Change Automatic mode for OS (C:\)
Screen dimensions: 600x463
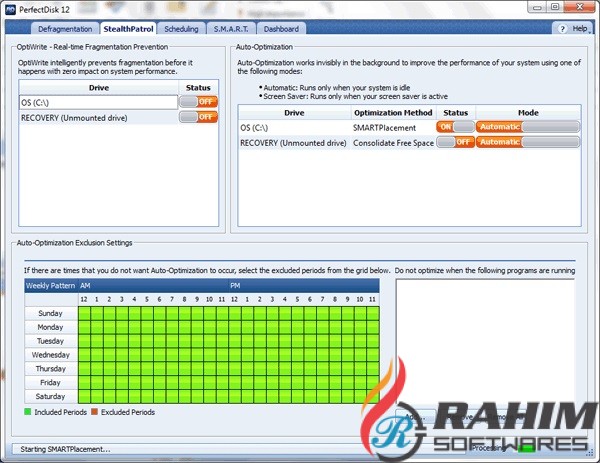pyautogui.click(x=528, y=127)
